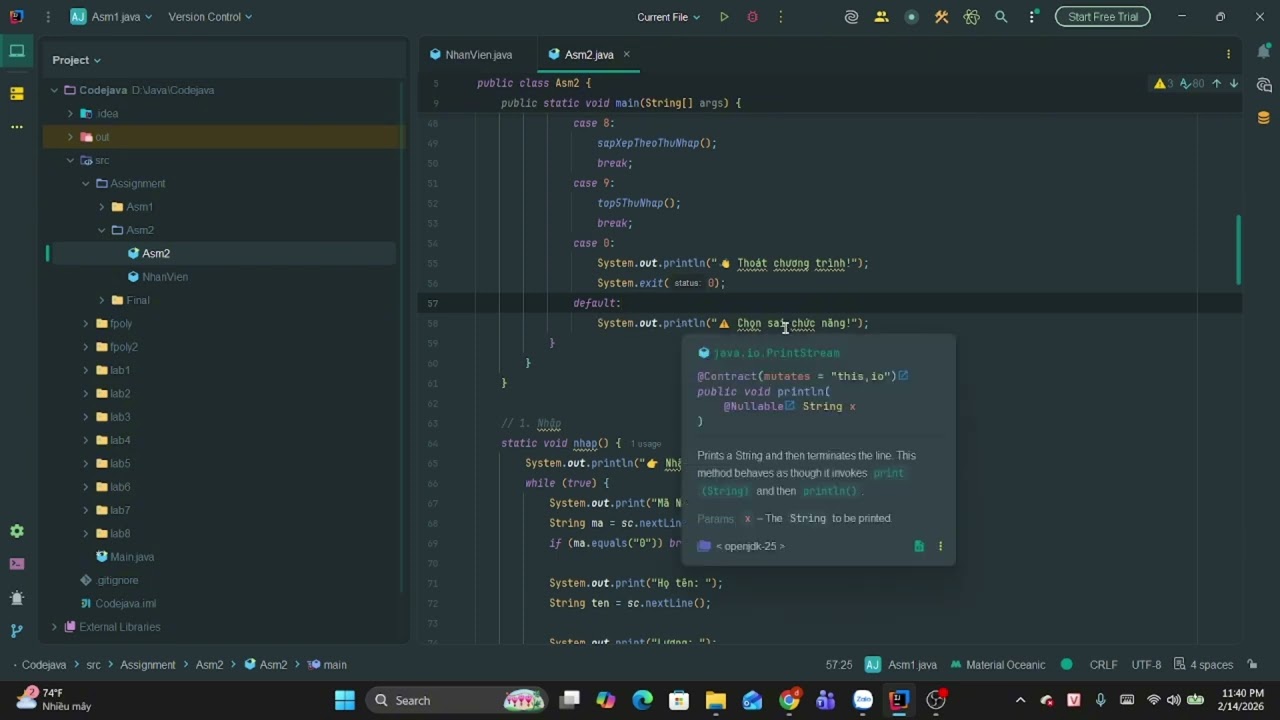Expand the .idea folder

70,114
